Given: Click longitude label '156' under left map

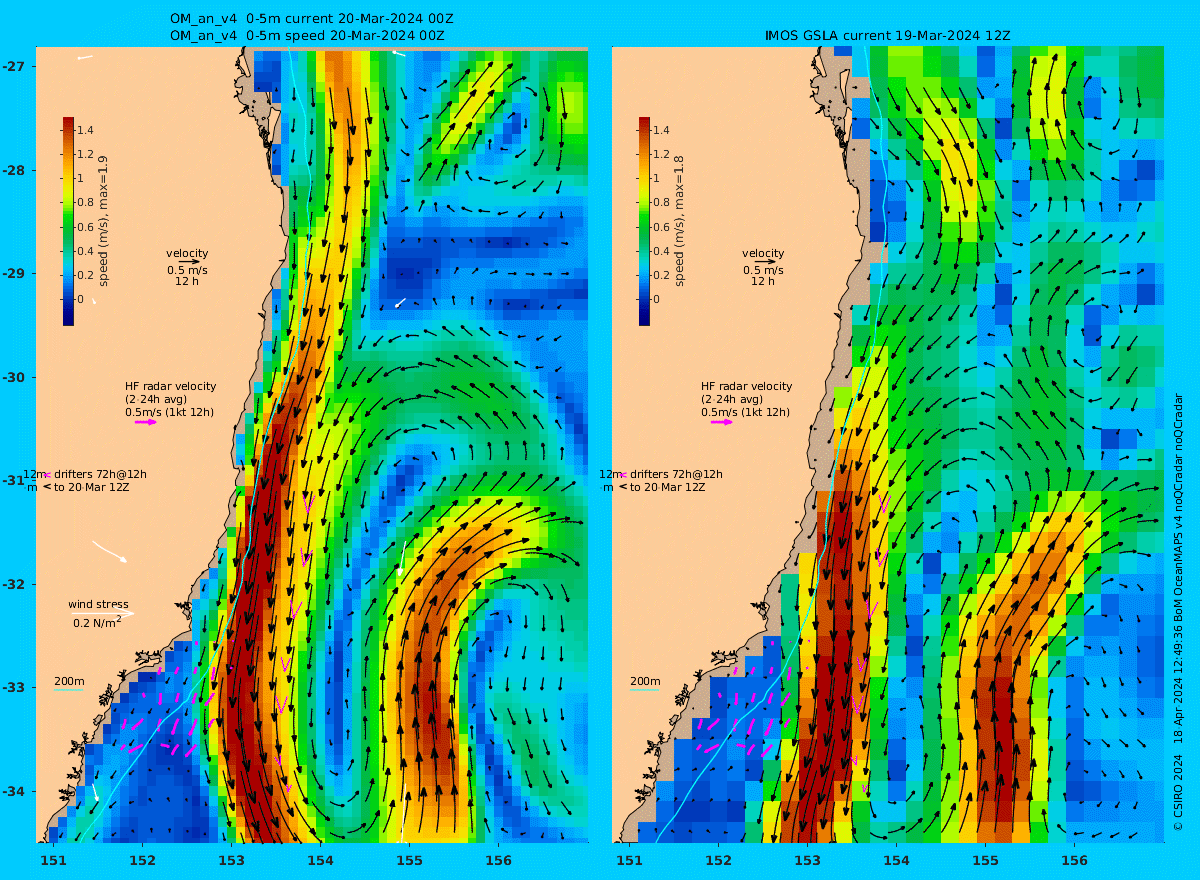Looking at the screenshot, I should click(x=498, y=860).
